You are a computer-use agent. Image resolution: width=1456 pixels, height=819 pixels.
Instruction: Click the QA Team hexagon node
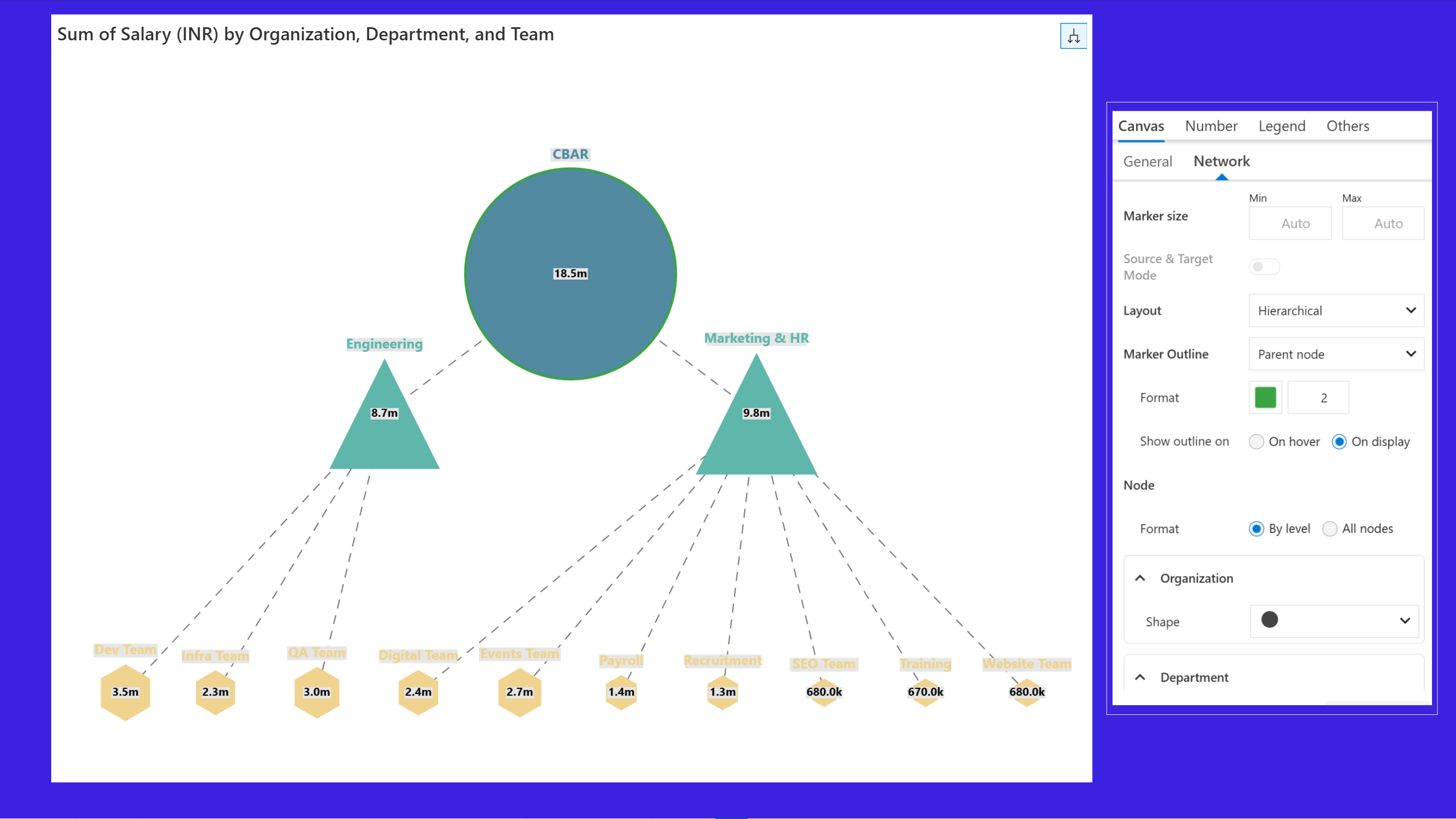(317, 692)
